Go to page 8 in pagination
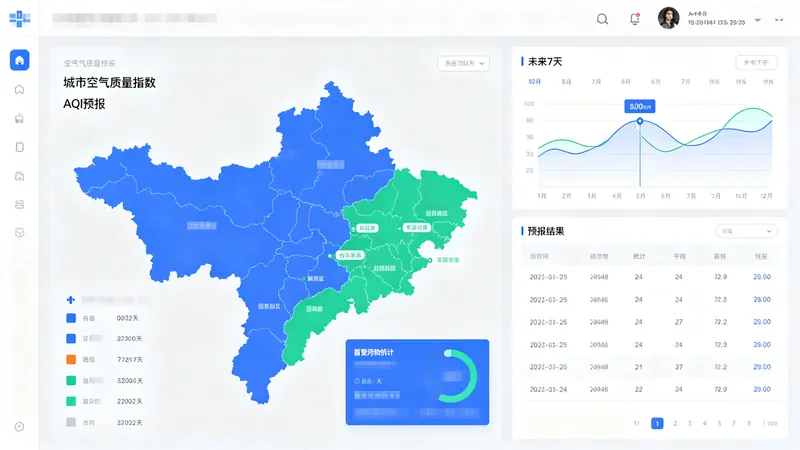800x450 pixels. click(x=749, y=423)
